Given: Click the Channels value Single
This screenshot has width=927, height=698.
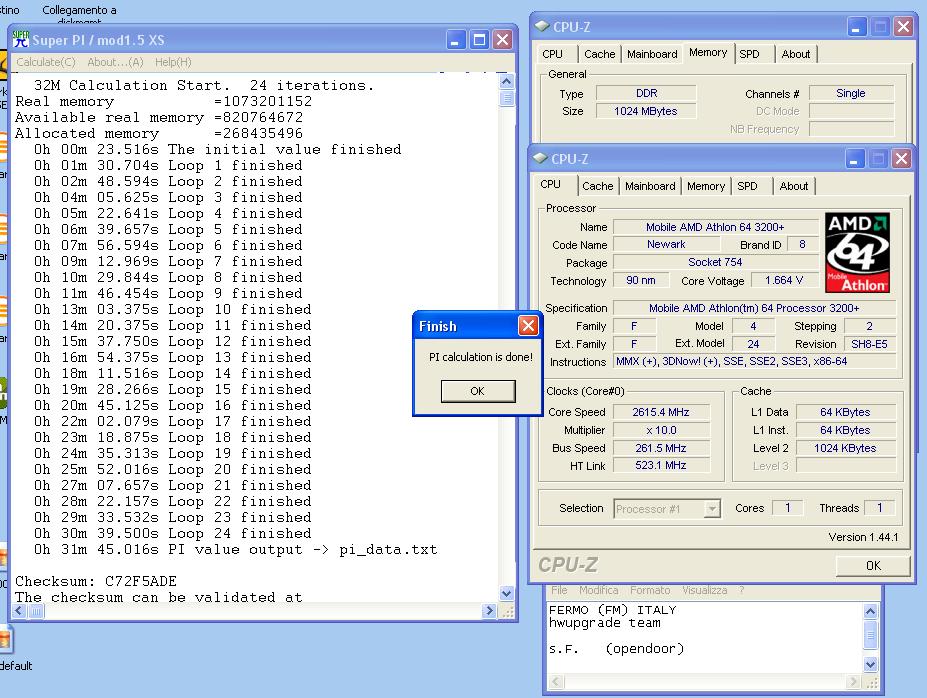Looking at the screenshot, I should (851, 93).
